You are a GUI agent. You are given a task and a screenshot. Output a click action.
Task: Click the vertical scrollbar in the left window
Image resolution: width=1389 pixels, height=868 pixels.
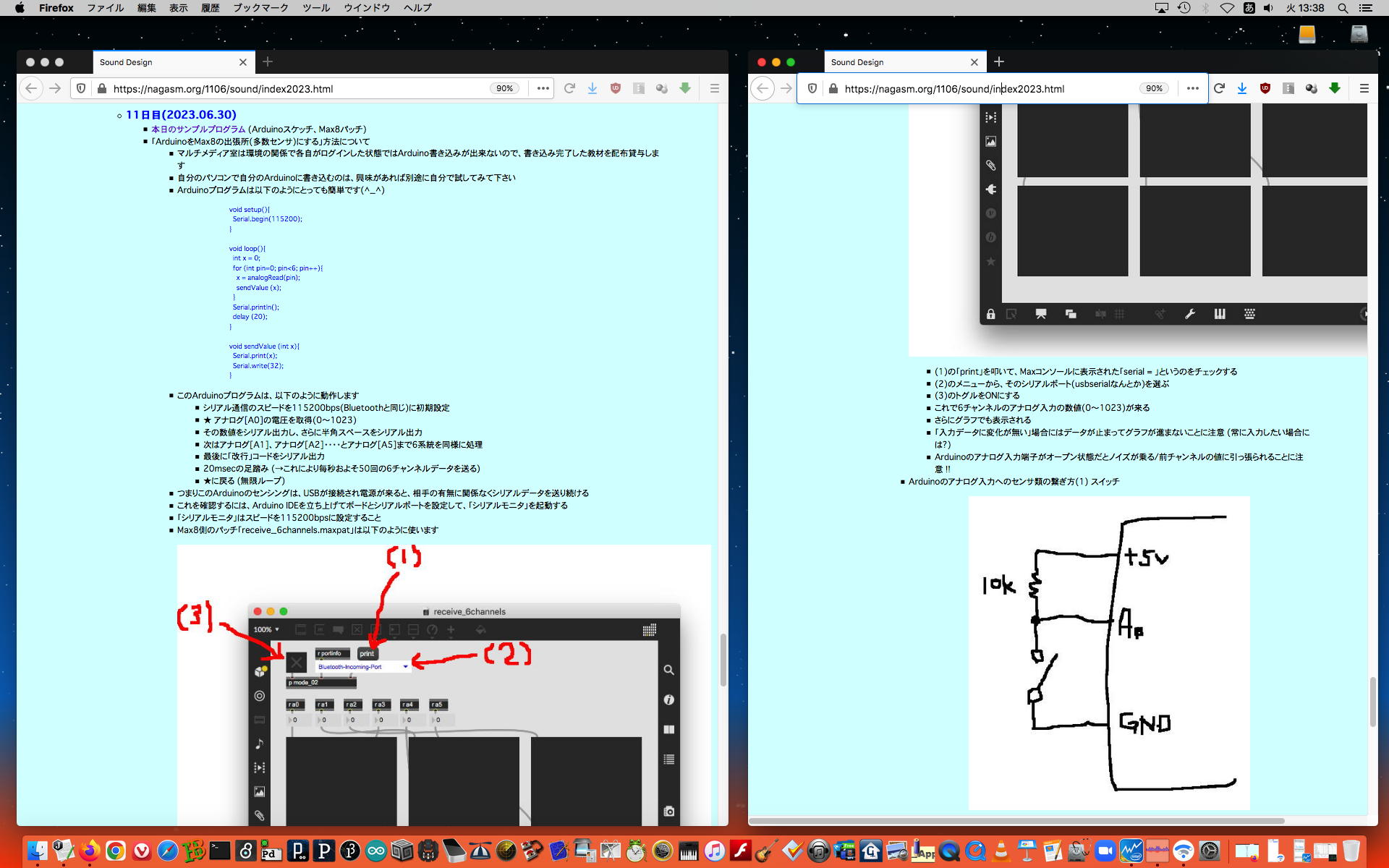coord(723,660)
